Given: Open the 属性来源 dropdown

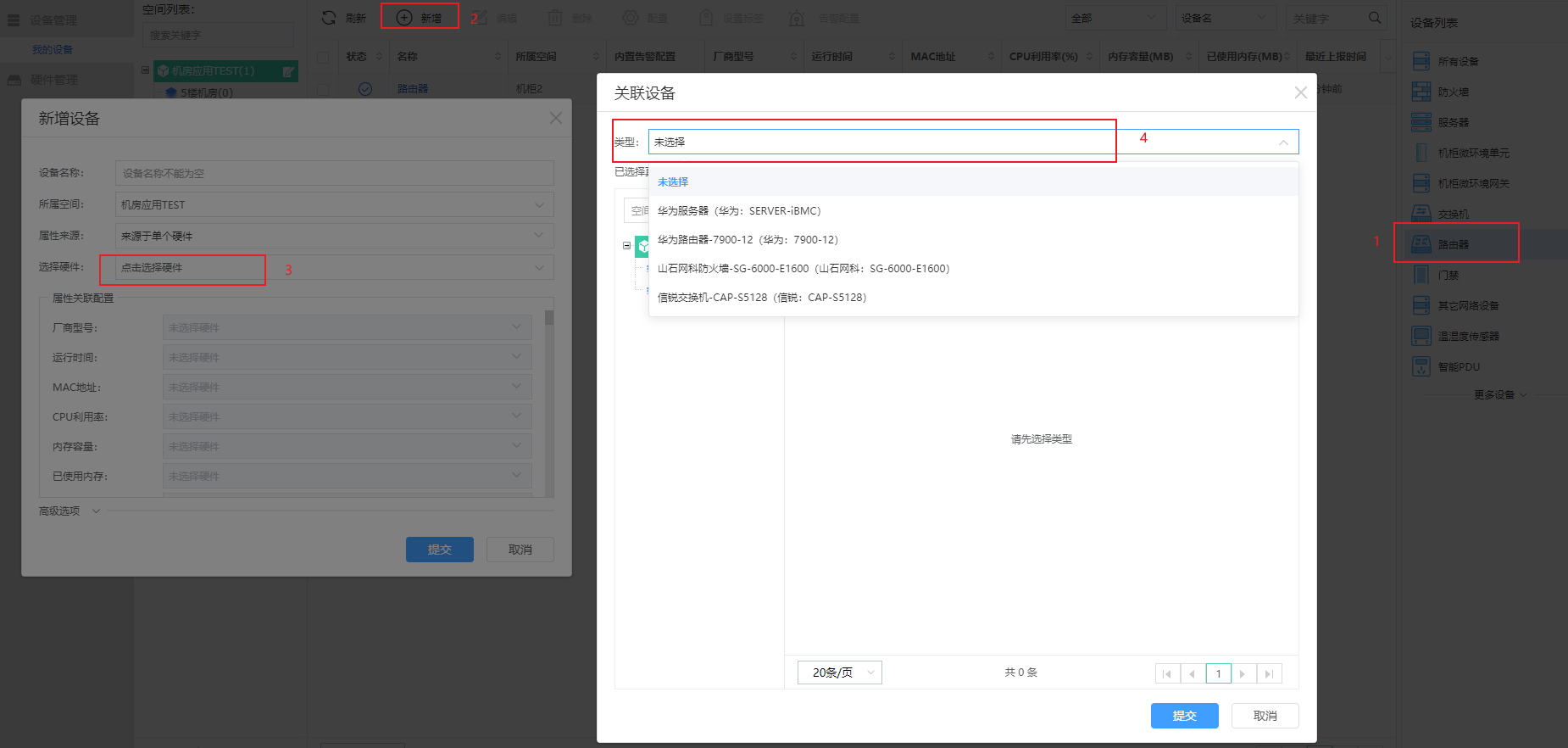Looking at the screenshot, I should (x=334, y=236).
